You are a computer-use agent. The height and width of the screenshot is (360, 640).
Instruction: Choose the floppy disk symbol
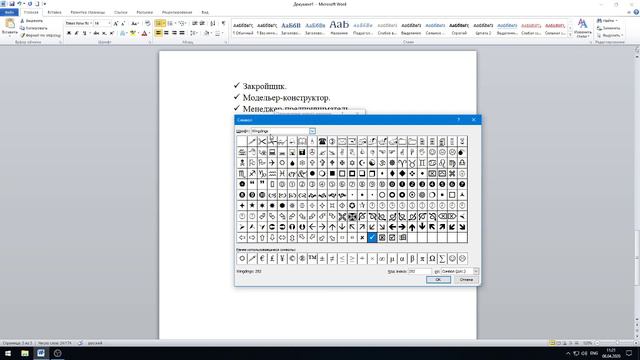pos(302,152)
